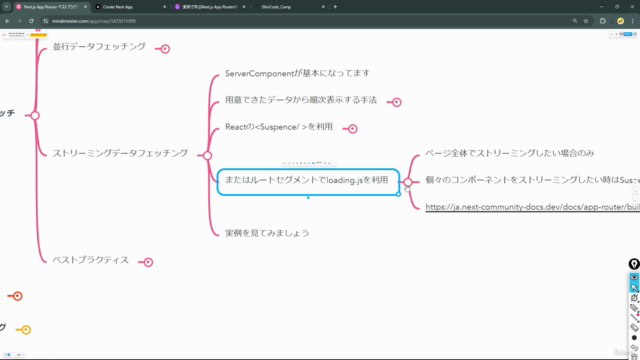
Task: Select the arrow pointer tool
Action: click(634, 288)
